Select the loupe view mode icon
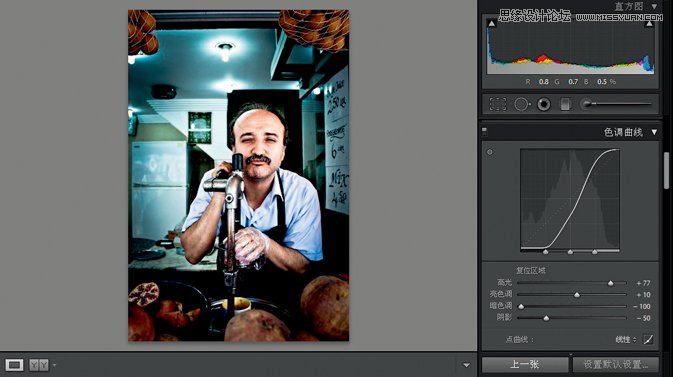This screenshot has width=673, height=377. tap(14, 365)
